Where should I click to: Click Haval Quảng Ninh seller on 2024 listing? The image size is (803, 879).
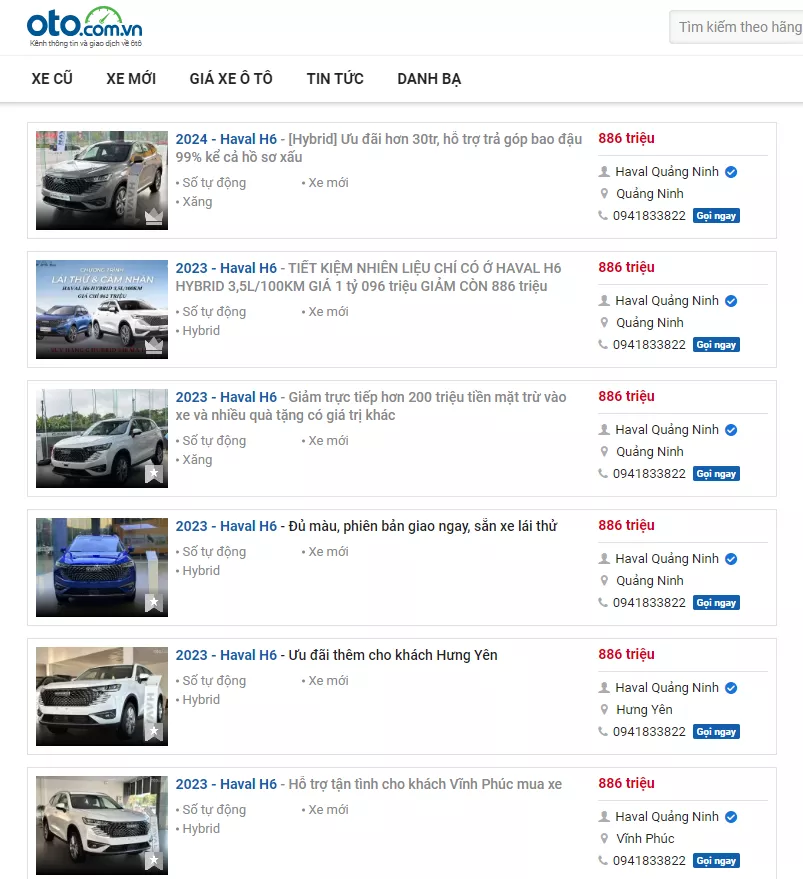click(667, 172)
